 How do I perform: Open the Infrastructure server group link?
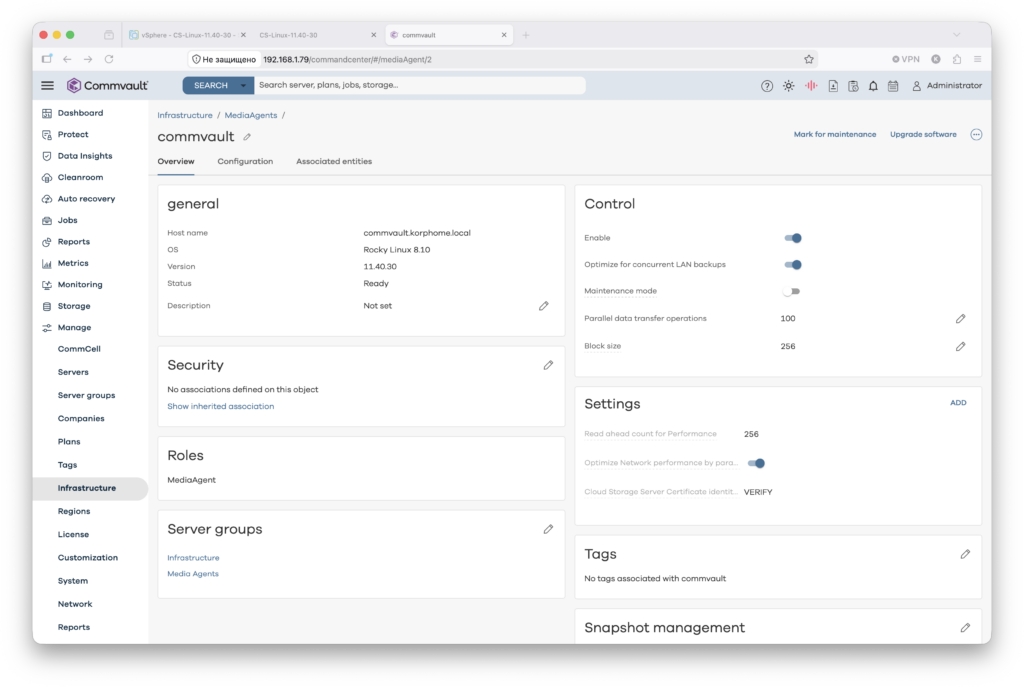193,558
